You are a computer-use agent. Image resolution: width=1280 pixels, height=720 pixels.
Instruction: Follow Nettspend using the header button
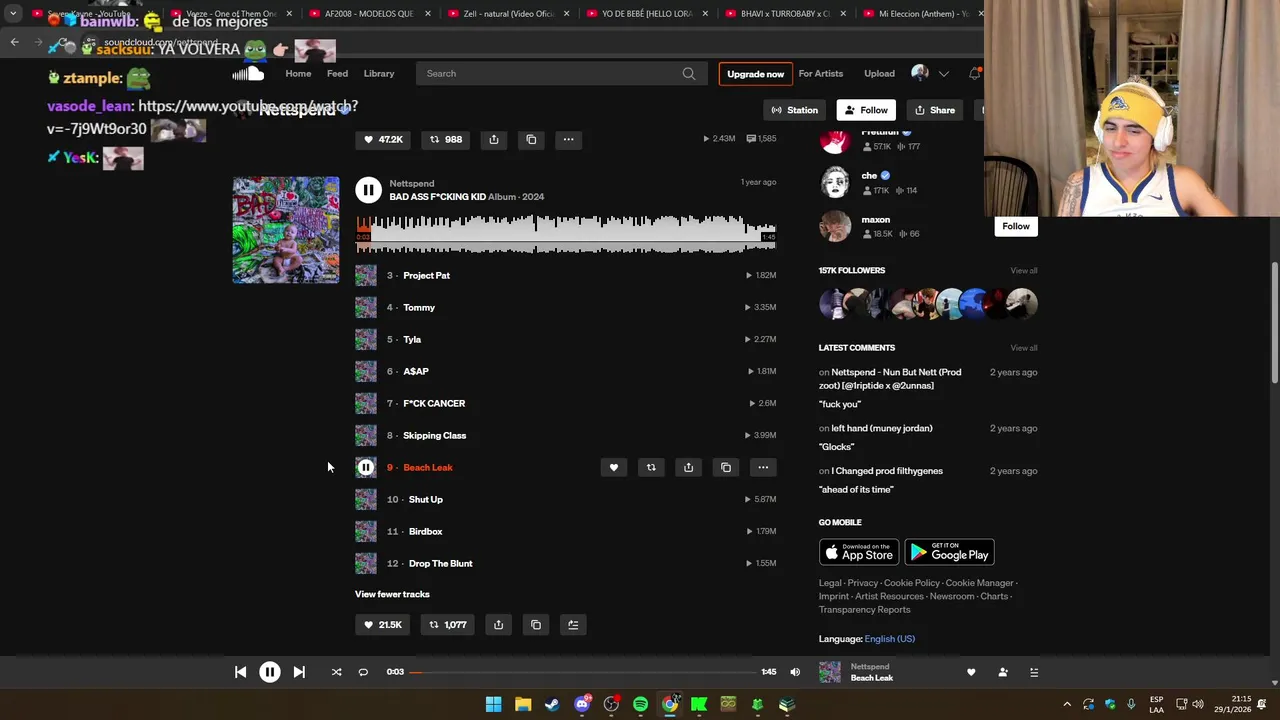[x=866, y=110]
